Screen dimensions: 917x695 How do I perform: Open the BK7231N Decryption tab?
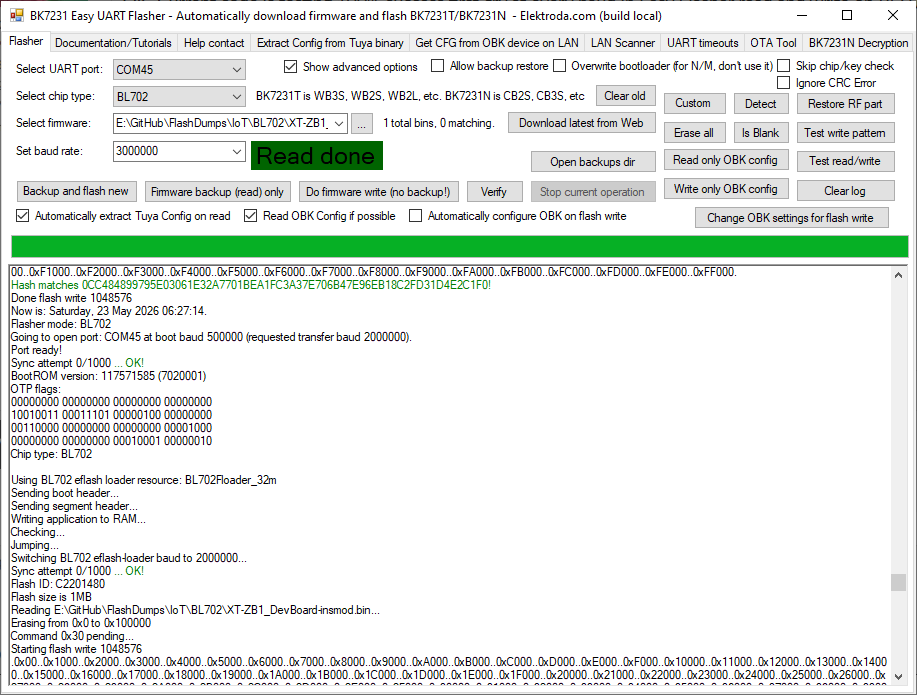coord(858,43)
